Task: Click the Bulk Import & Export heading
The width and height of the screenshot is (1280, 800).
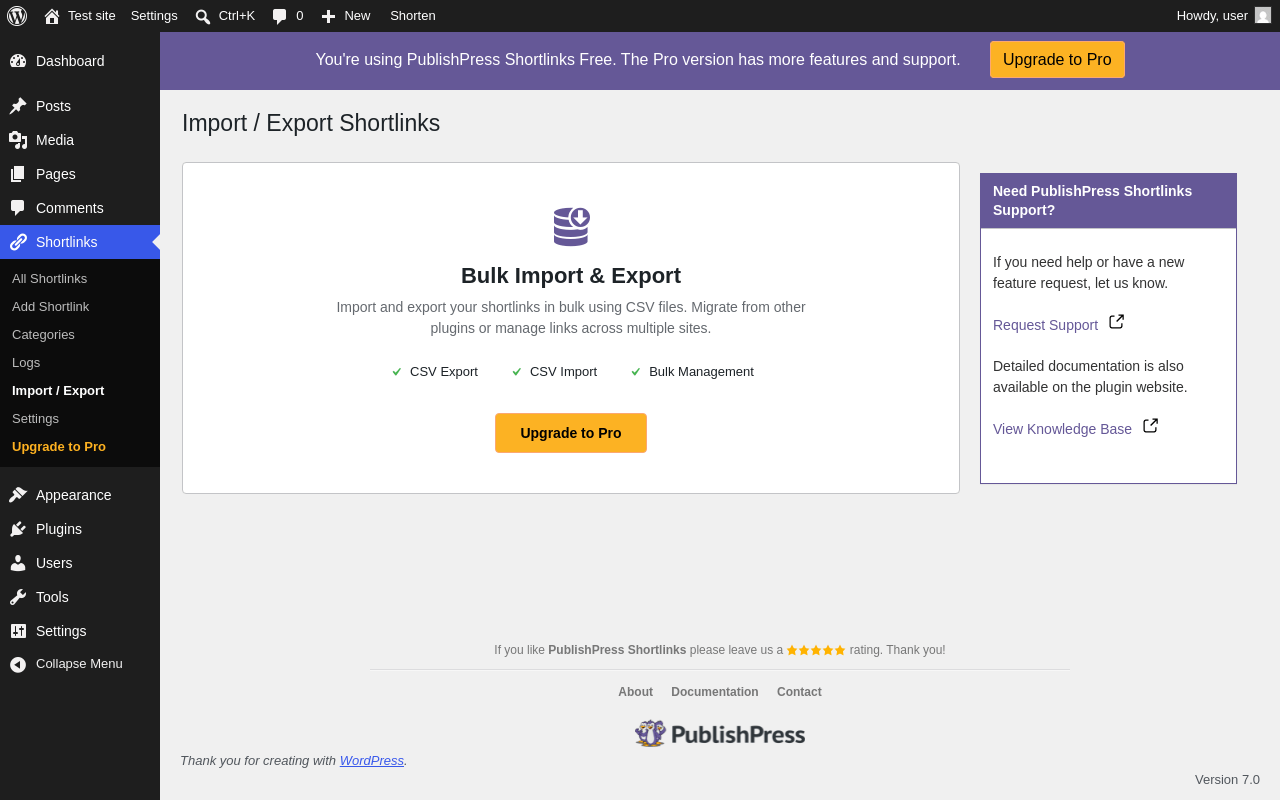Action: pos(571,276)
